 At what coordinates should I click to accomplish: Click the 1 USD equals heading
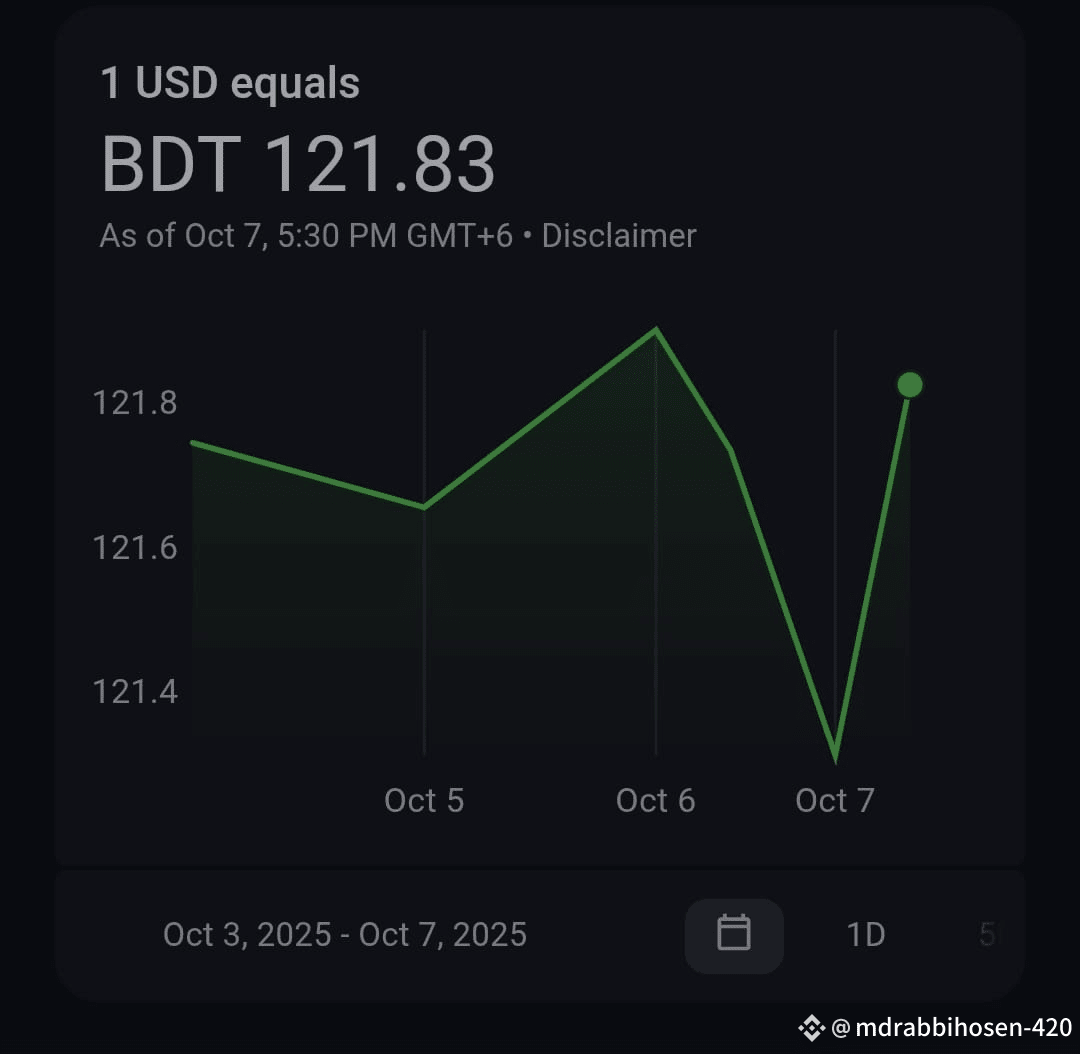(x=230, y=83)
